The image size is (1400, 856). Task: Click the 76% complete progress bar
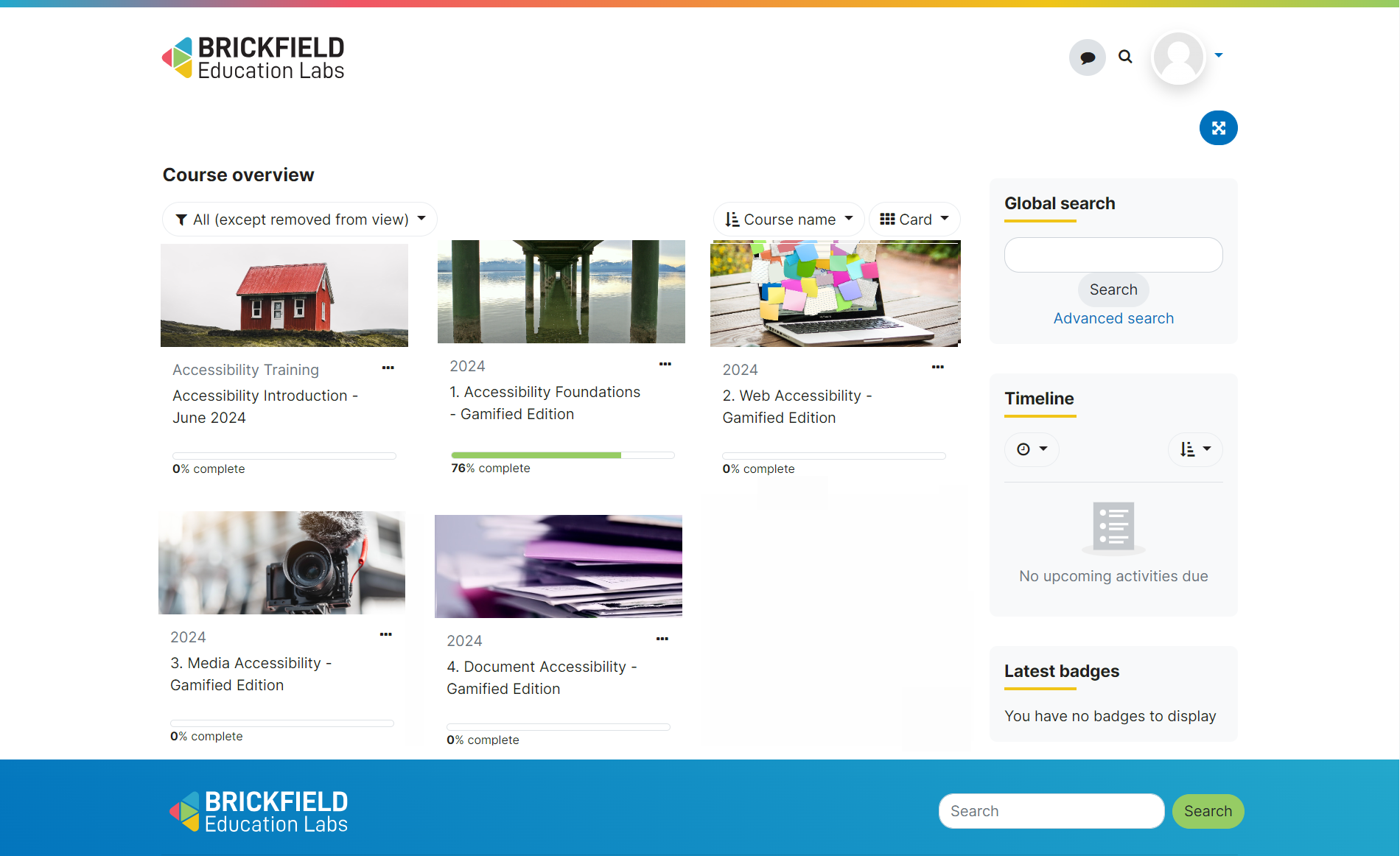[563, 455]
